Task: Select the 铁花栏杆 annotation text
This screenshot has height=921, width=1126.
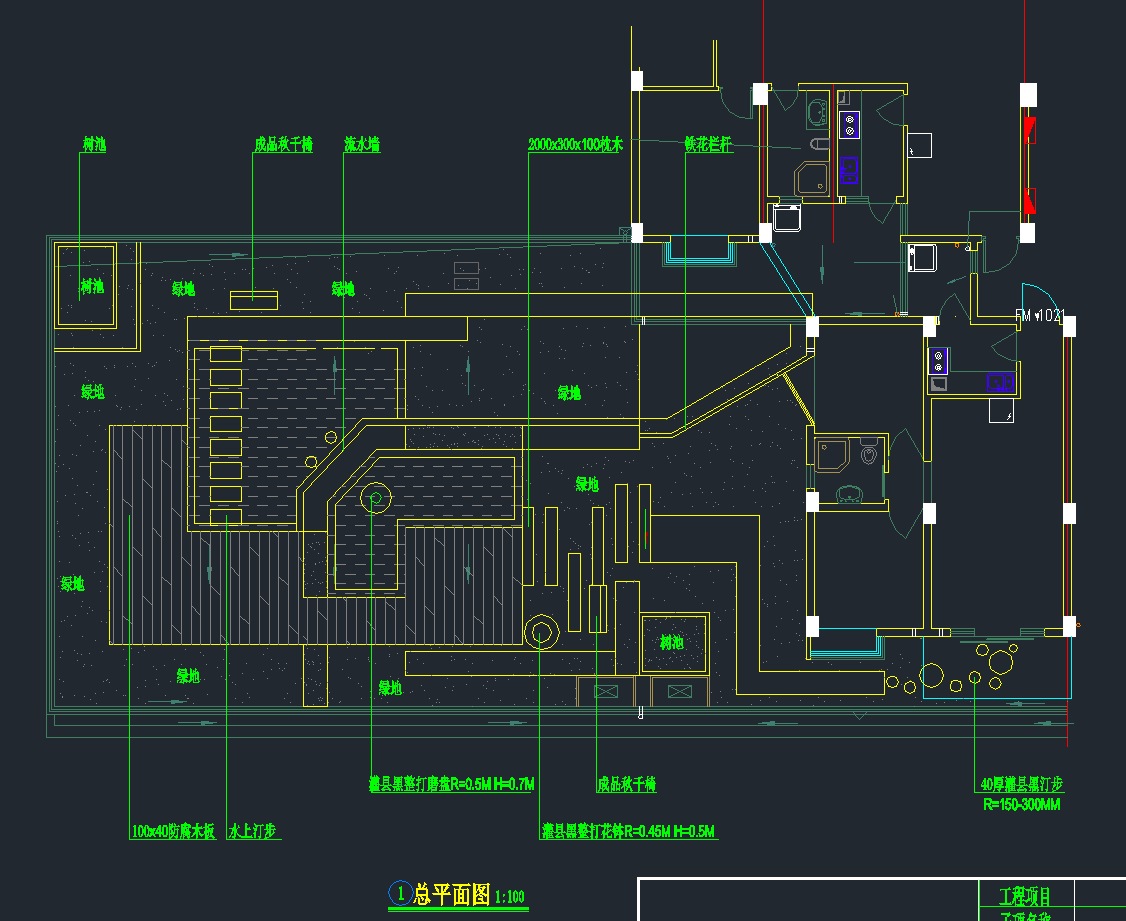Action: (x=708, y=145)
